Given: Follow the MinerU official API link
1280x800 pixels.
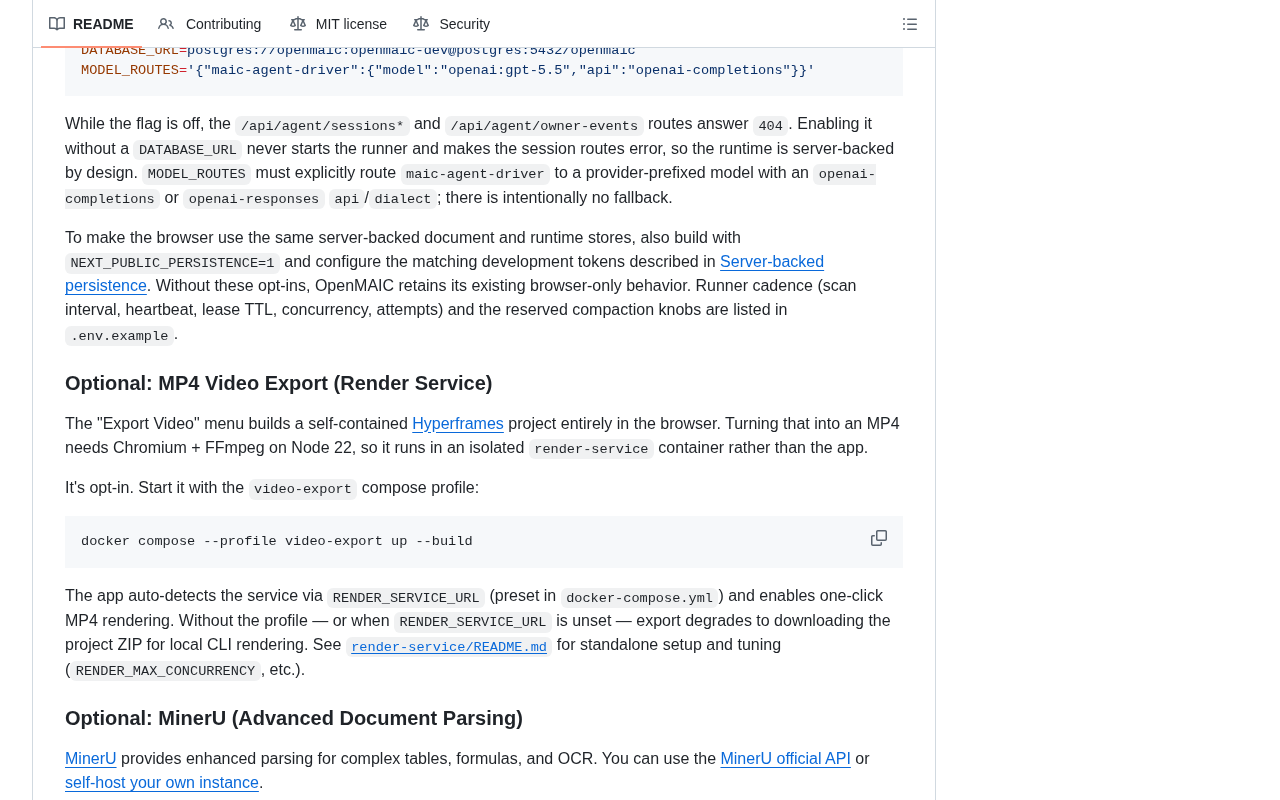Looking at the screenshot, I should click(785, 759).
